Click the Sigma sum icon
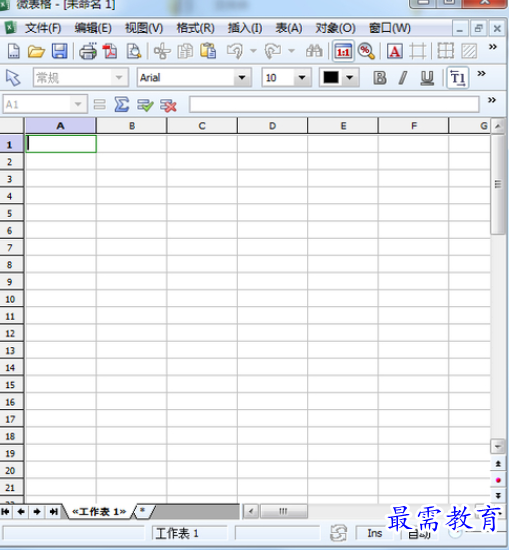Screen dimensions: 509x550 coord(122,105)
